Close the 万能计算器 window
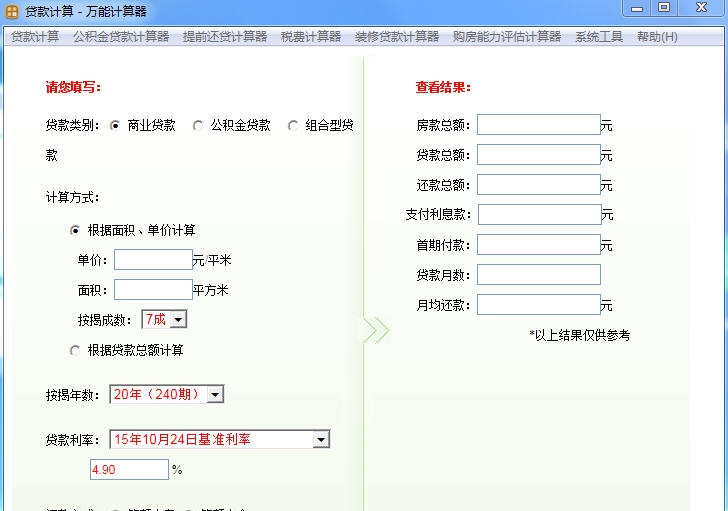 pyautogui.click(x=701, y=8)
